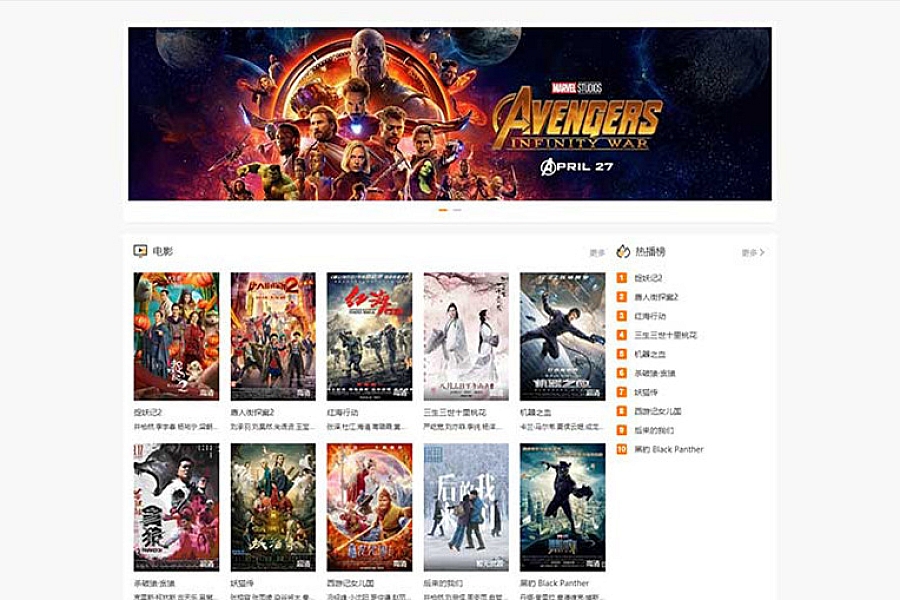
Task: Click the orange rank 3 badge
Action: pos(622,316)
